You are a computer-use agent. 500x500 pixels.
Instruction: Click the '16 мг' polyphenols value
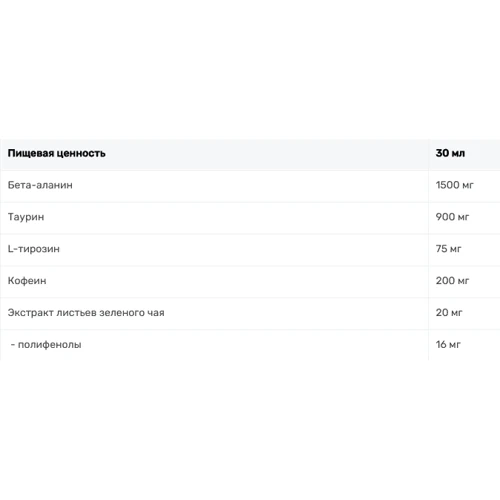(448, 345)
